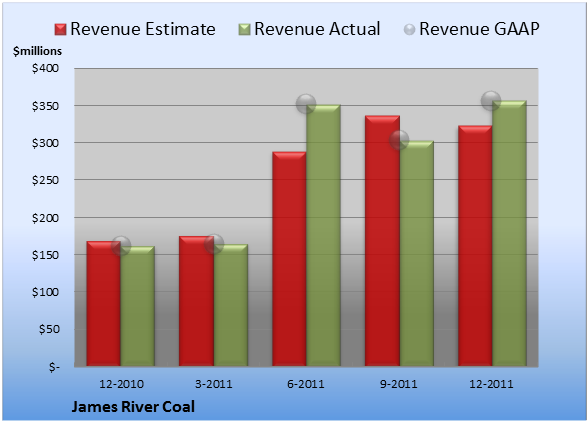Select the red estimate bar for 6-2011
Image resolution: width=588 pixels, height=422 pixels.
(x=289, y=259)
